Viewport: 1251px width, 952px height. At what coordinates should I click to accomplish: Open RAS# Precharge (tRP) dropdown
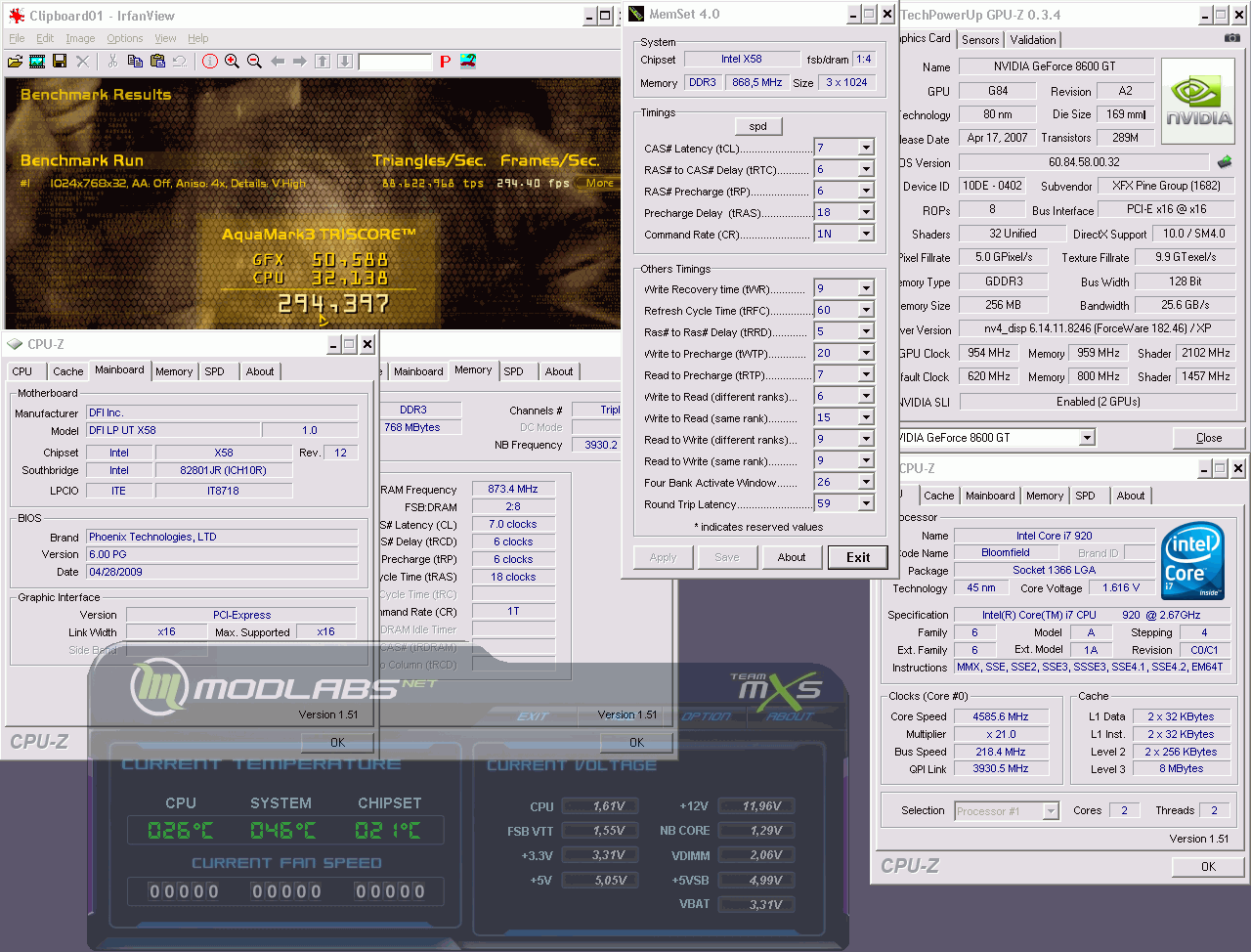click(866, 191)
